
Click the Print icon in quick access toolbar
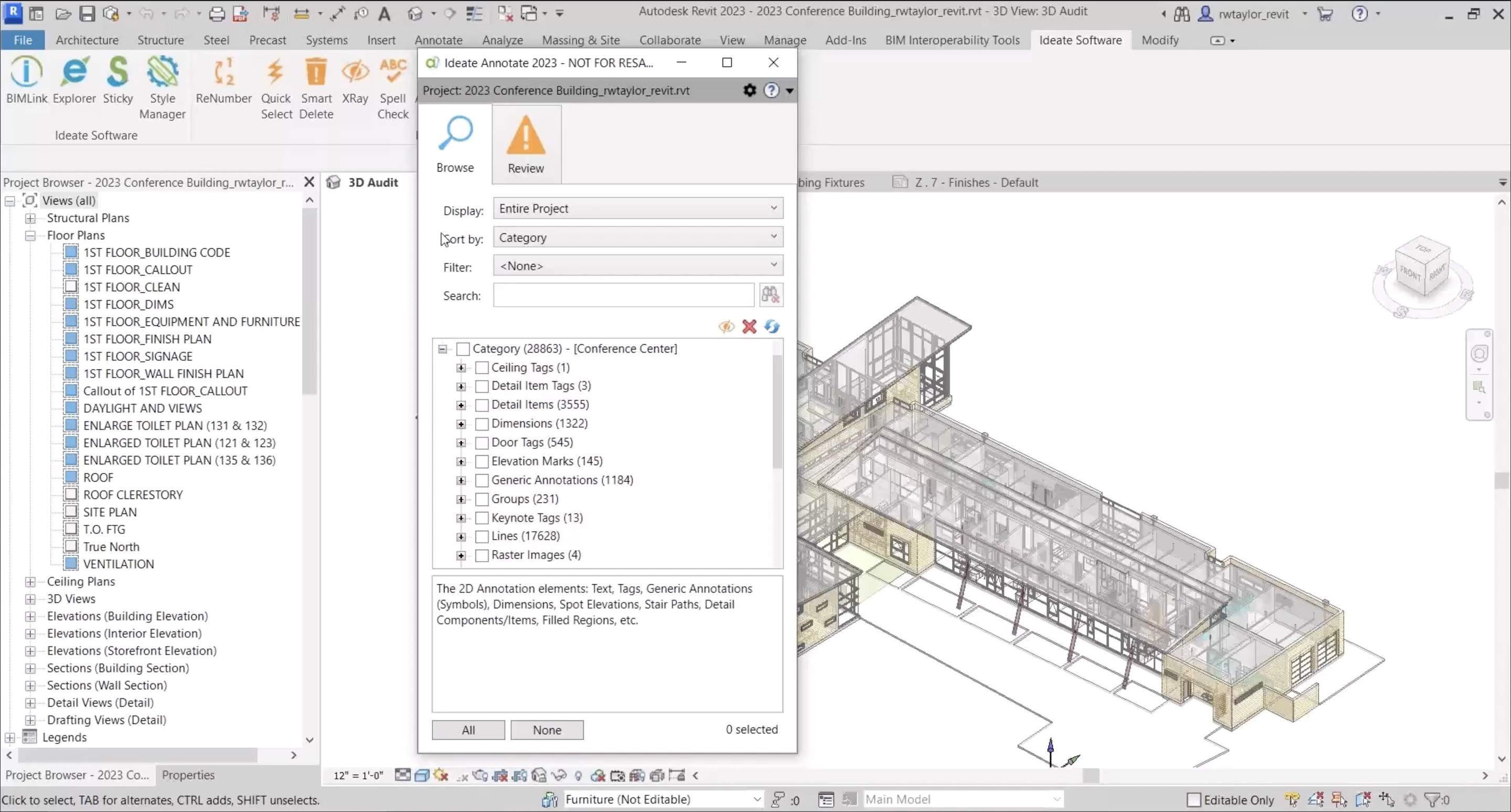point(217,14)
